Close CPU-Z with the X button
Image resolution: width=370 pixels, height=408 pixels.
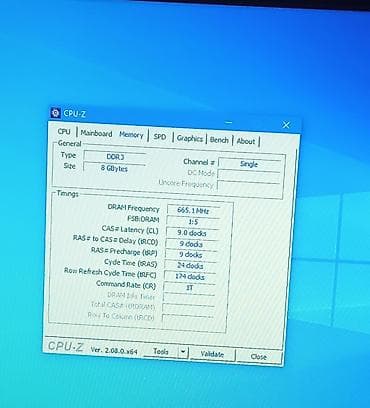(x=286, y=125)
